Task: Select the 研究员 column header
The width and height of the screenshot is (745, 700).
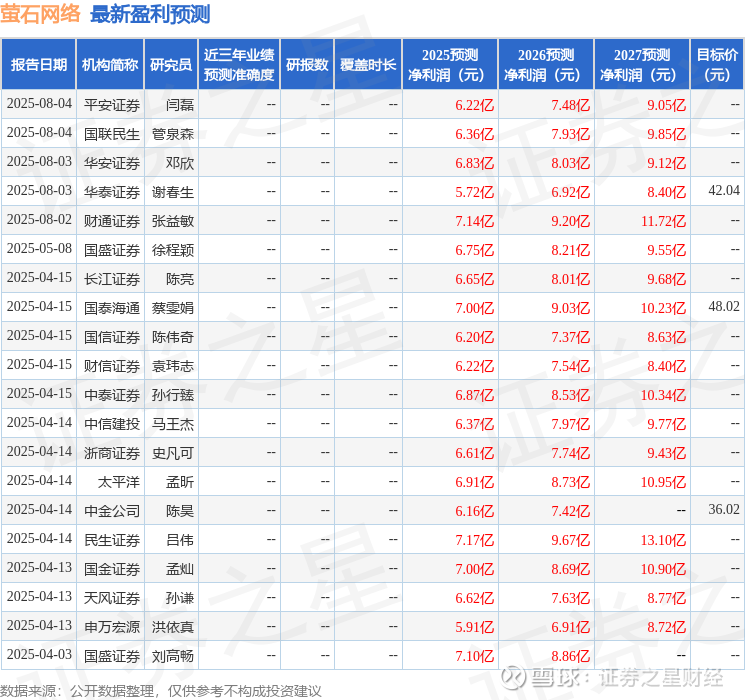Action: [171, 65]
